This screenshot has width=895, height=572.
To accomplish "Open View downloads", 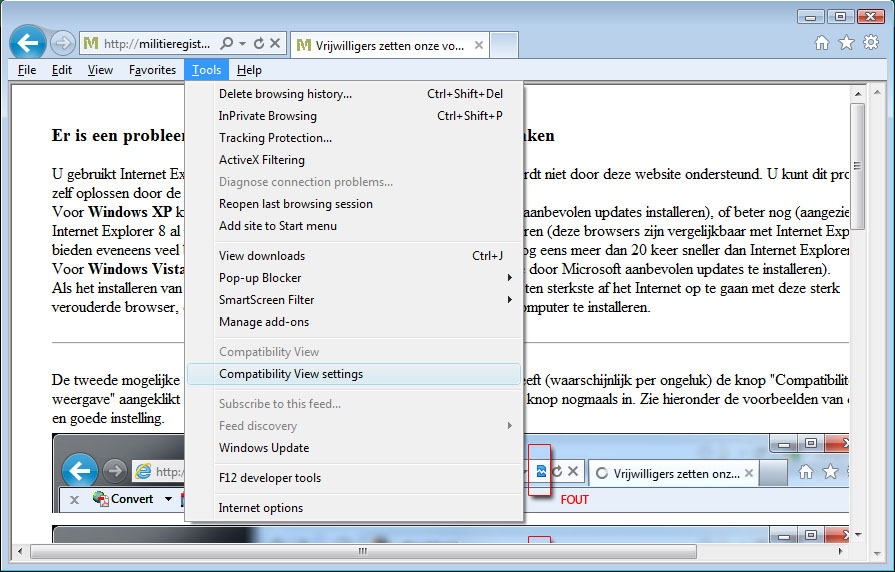I will (354, 256).
